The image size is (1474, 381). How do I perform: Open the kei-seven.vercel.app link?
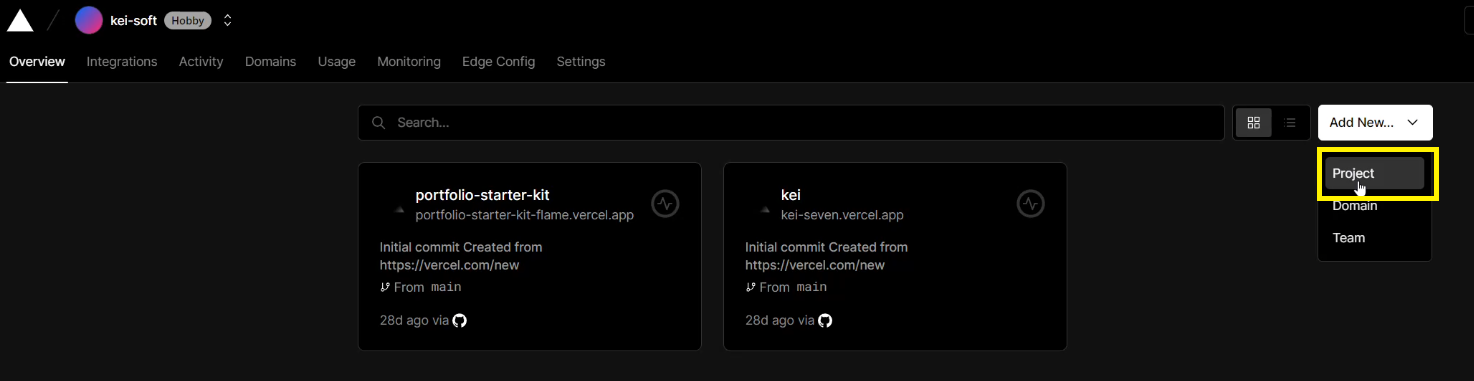pyautogui.click(x=842, y=214)
